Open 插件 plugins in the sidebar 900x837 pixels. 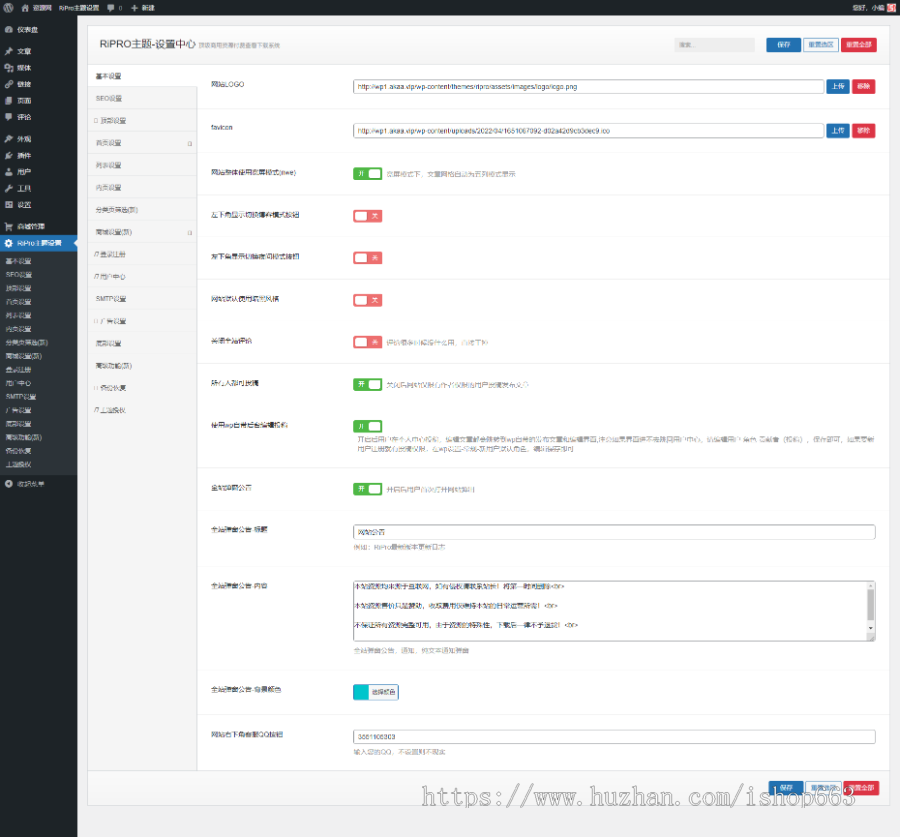click(x=23, y=155)
